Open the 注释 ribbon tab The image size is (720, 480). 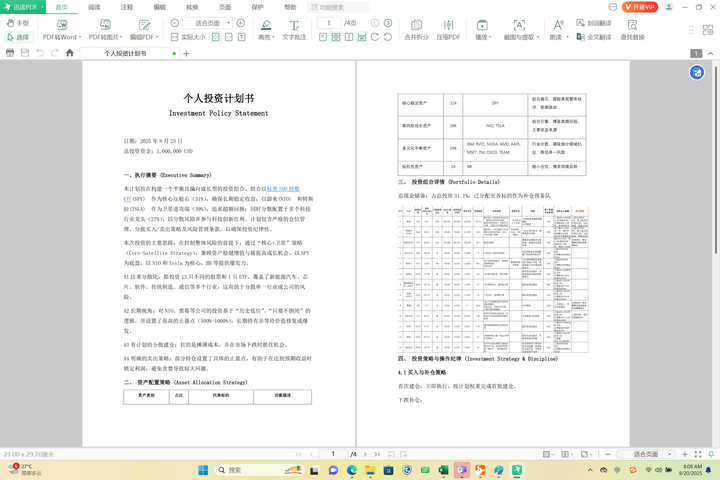coord(126,7)
